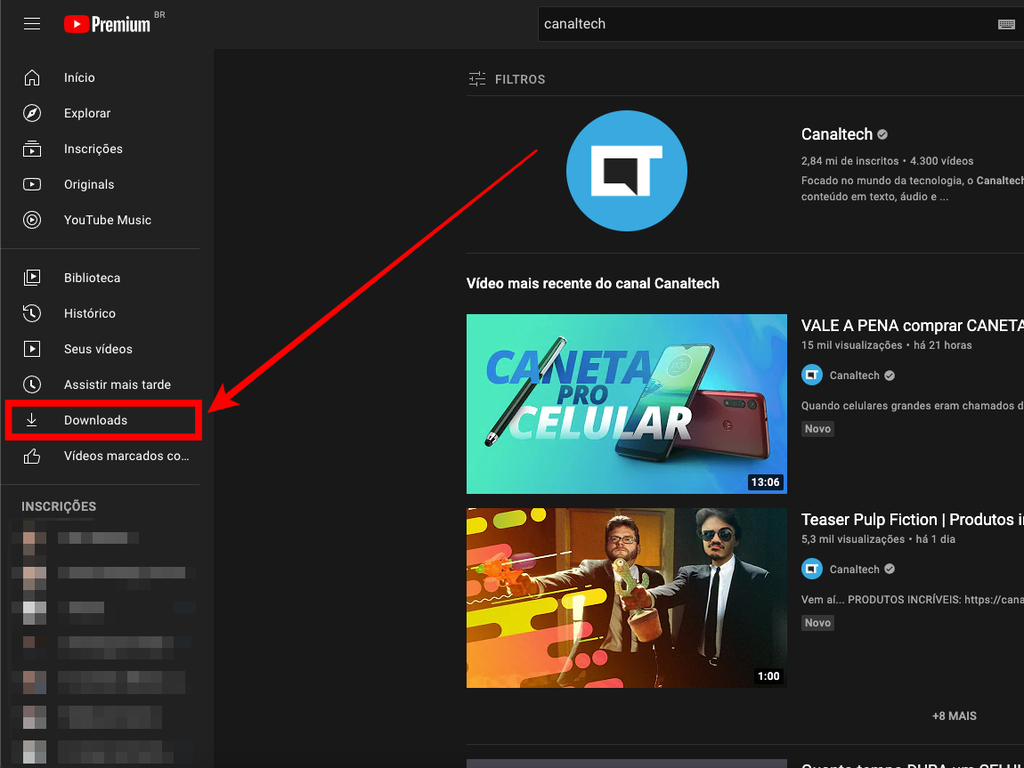Click the Seus vídeos icon
The height and width of the screenshot is (768, 1024).
32,349
